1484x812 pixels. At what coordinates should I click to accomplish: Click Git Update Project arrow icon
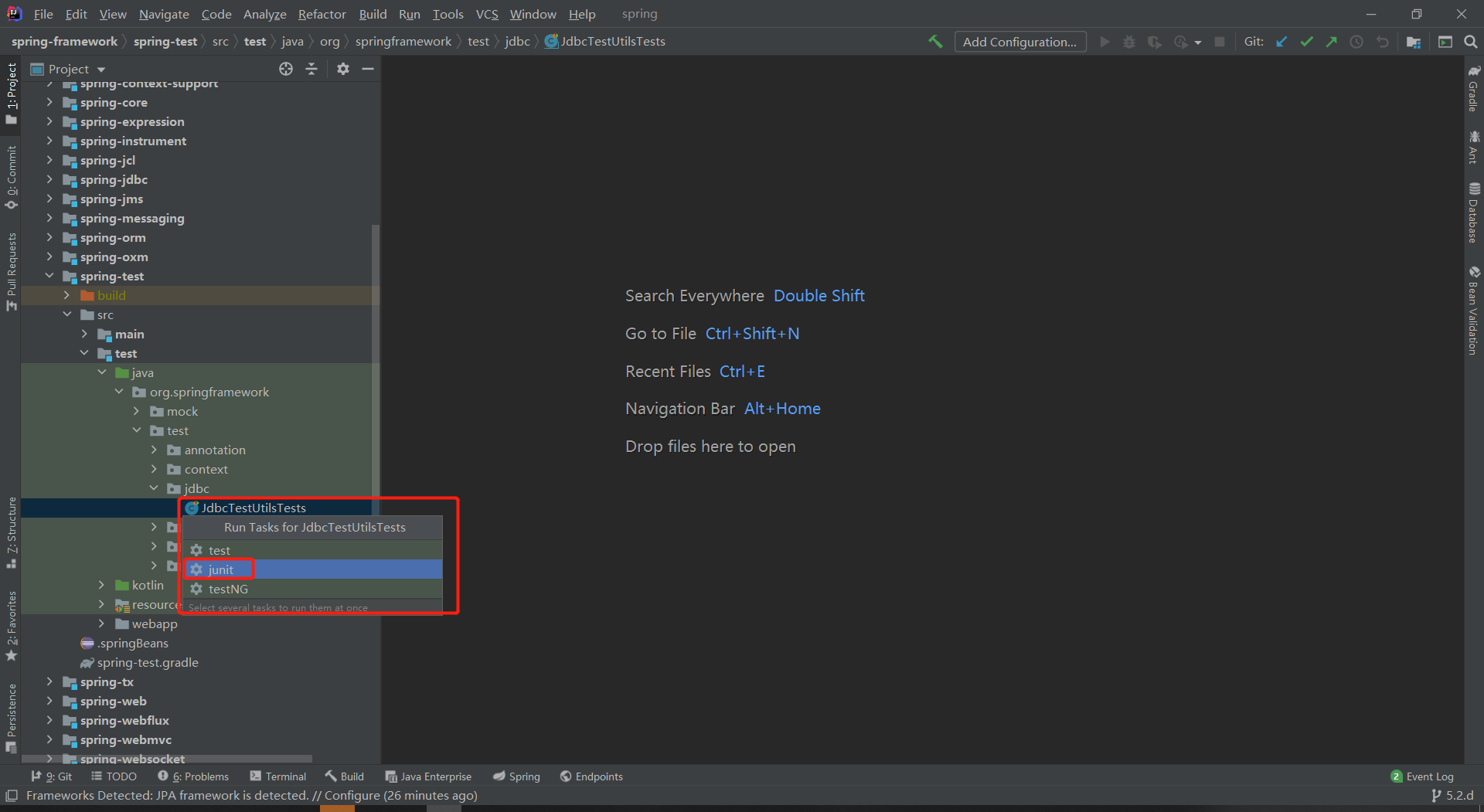click(x=1281, y=42)
